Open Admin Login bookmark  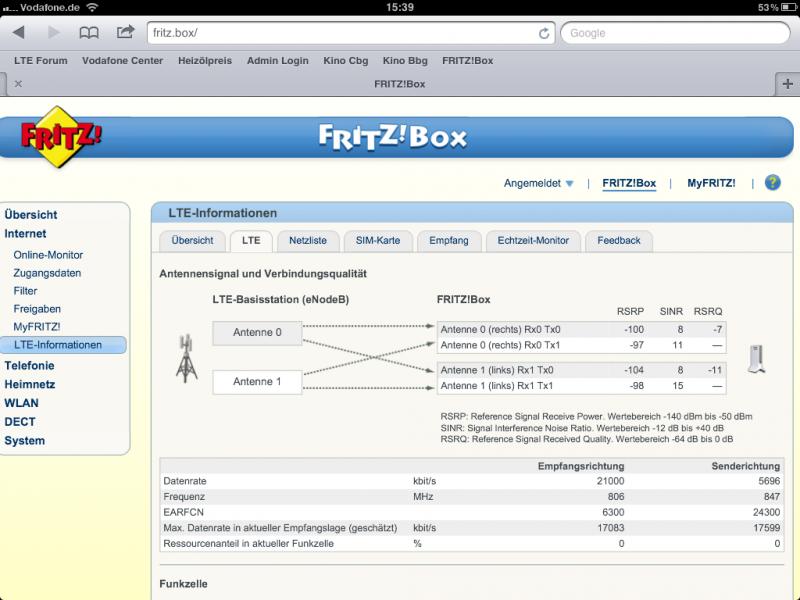[278, 61]
